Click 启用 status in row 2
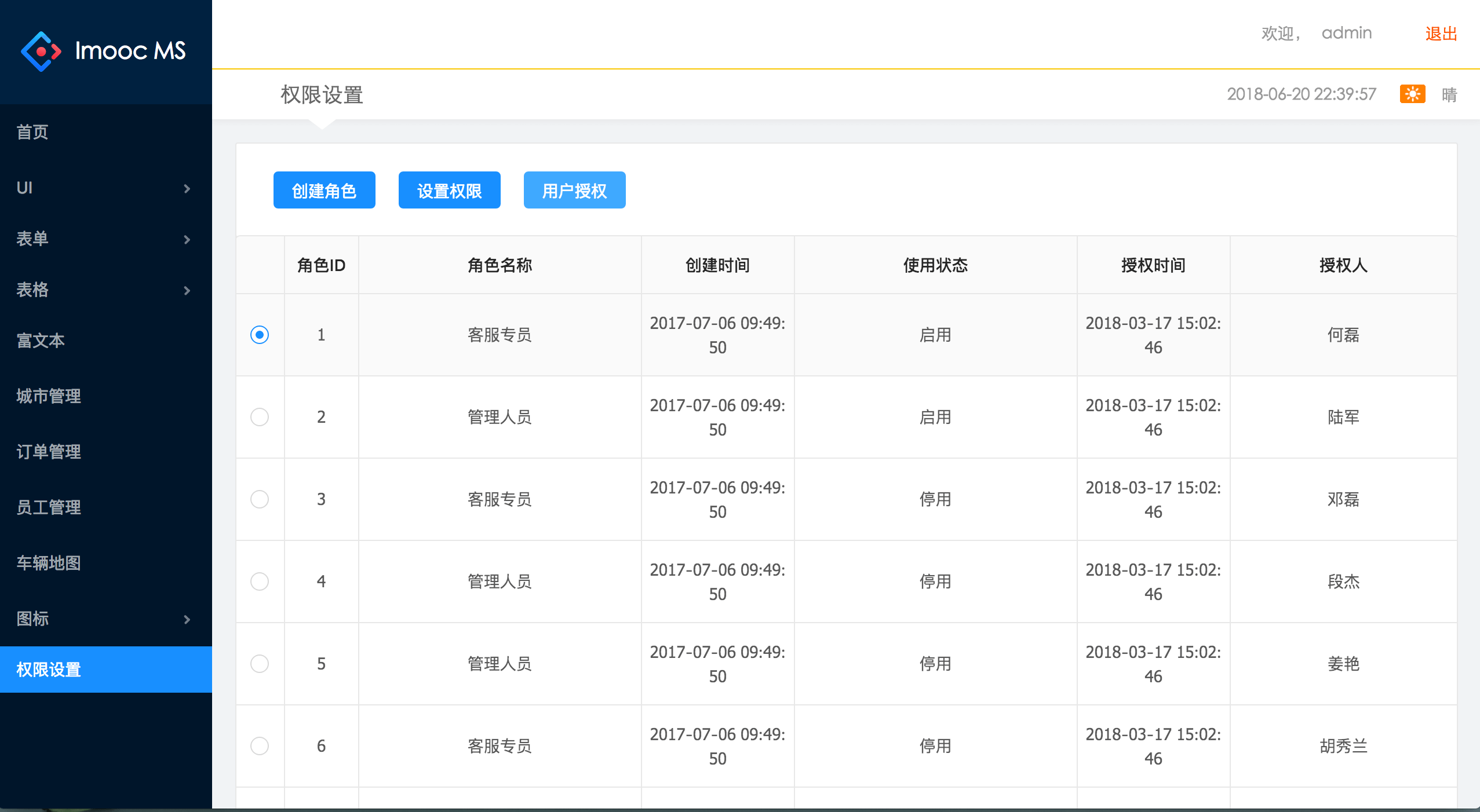Image resolution: width=1480 pixels, height=812 pixels. [936, 417]
